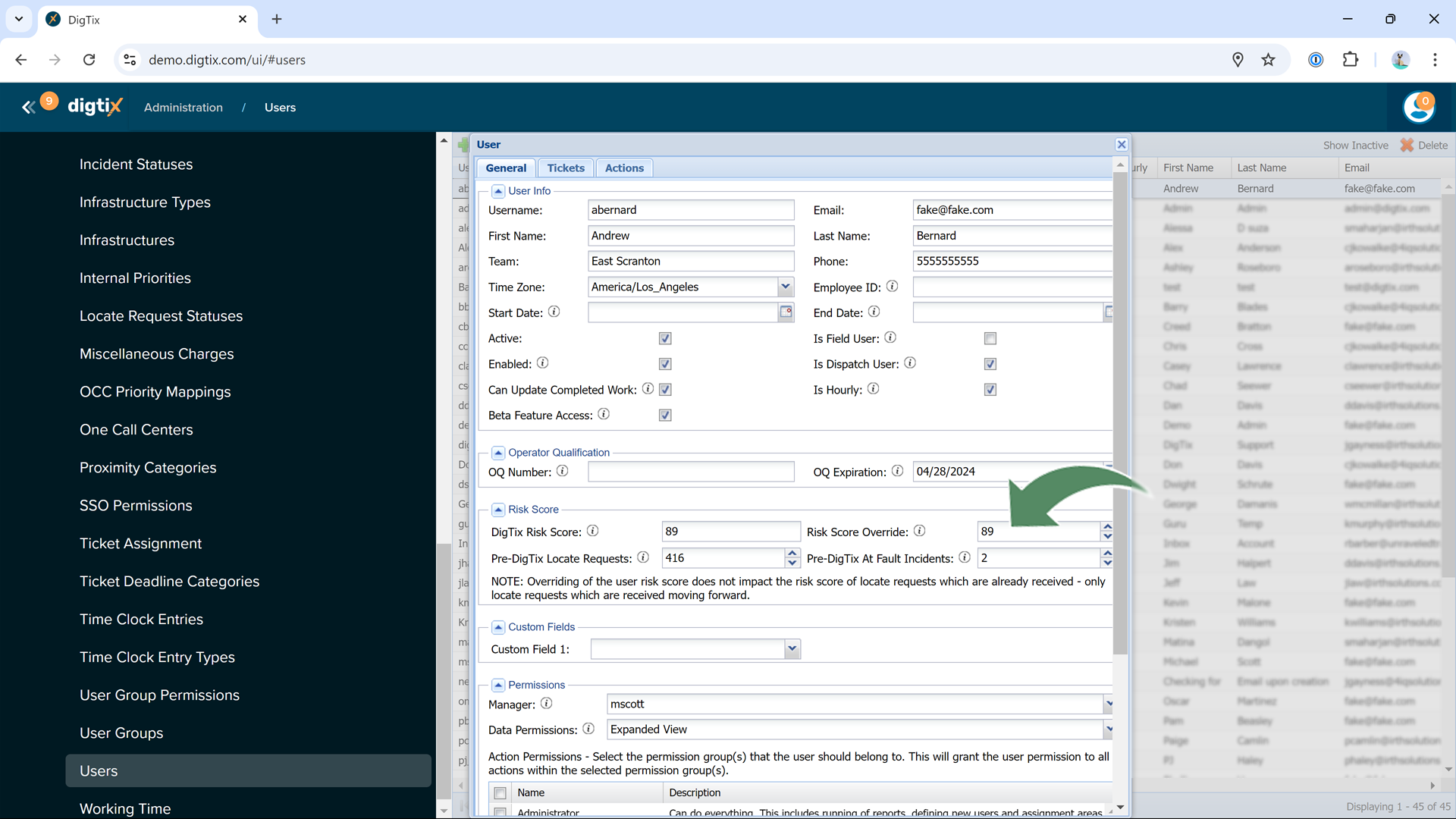This screenshot has height=819, width=1456.
Task: Click the red X Delete icon
Action: [x=1407, y=145]
